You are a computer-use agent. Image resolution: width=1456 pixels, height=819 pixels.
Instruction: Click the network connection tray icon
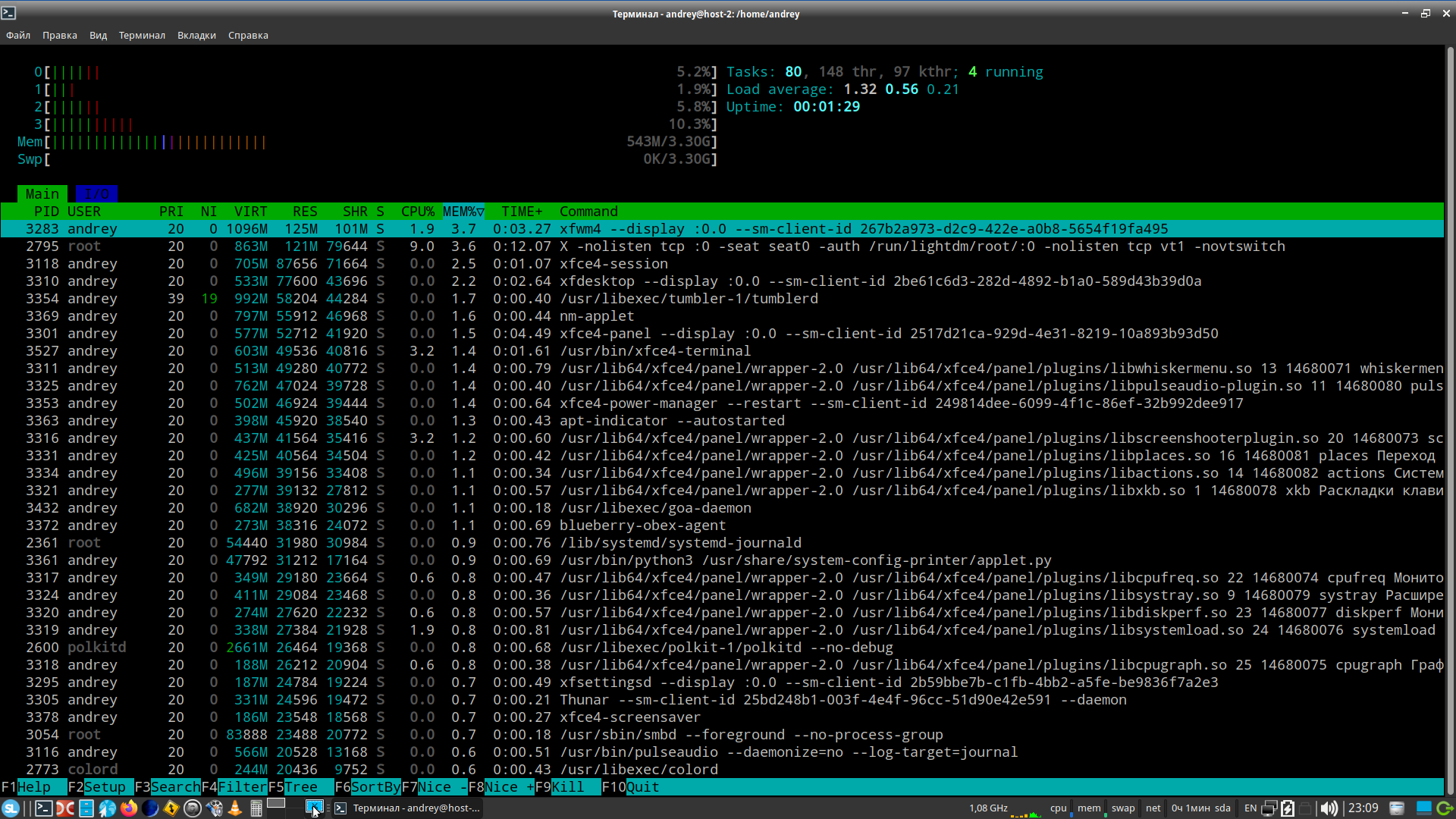[x=1269, y=808]
